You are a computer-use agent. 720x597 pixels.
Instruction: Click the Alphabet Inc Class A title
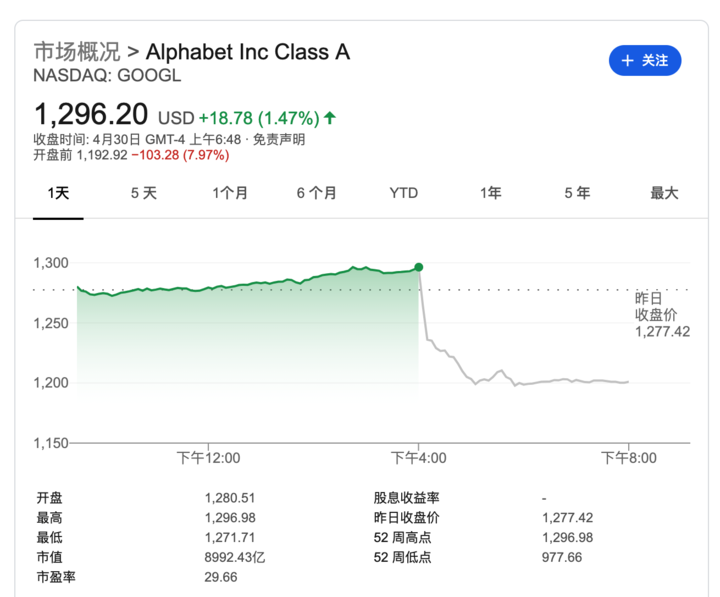pos(248,51)
